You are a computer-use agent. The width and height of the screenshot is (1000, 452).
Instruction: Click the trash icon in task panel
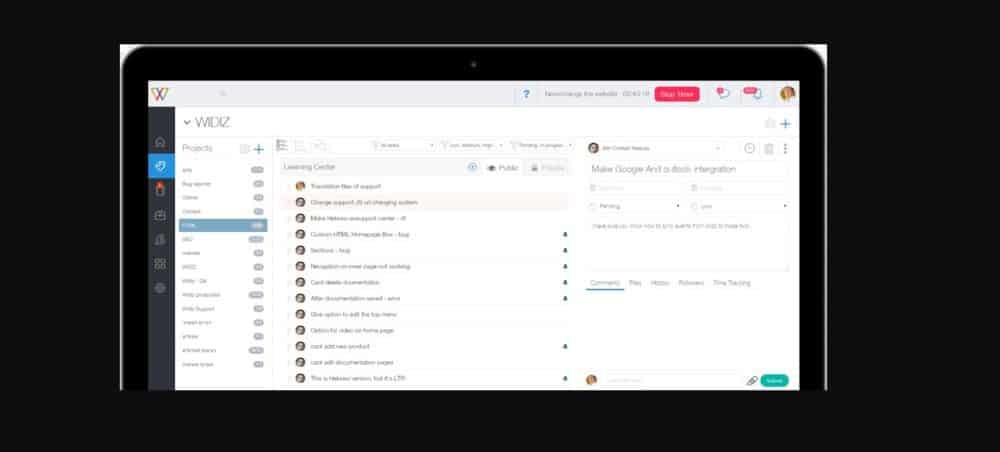coord(768,148)
